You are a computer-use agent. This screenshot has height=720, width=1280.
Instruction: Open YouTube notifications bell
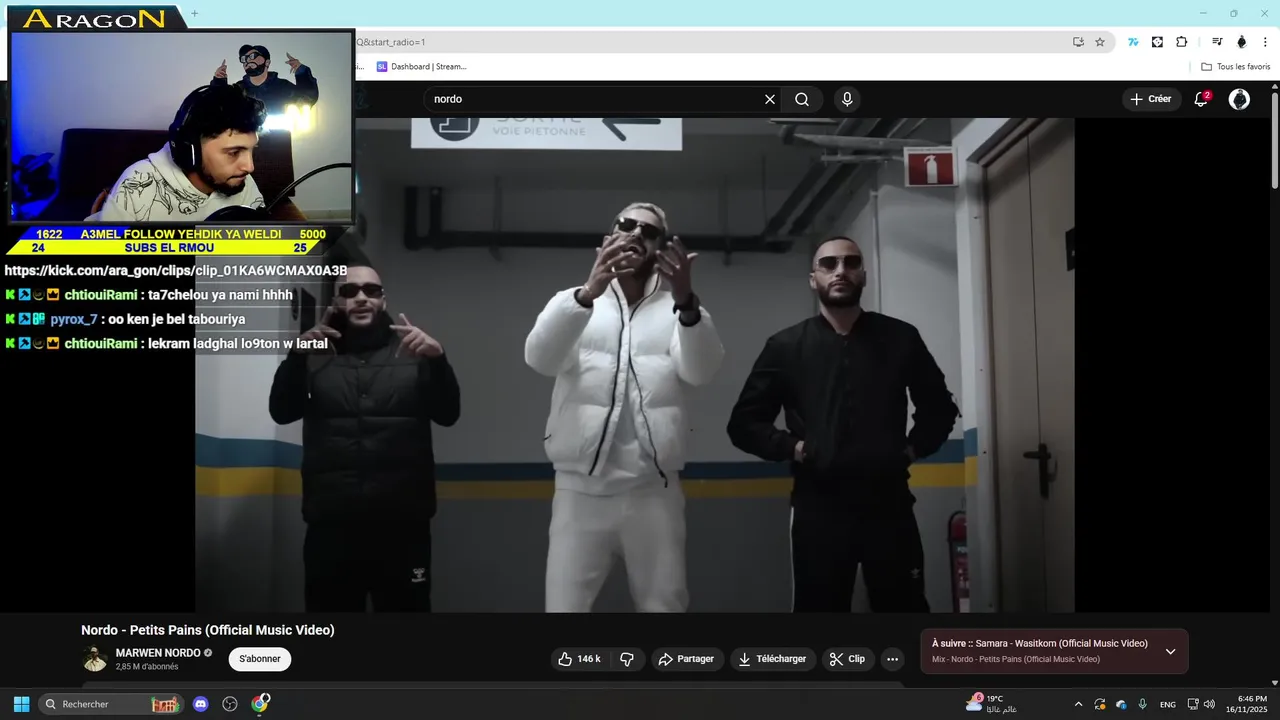1202,99
